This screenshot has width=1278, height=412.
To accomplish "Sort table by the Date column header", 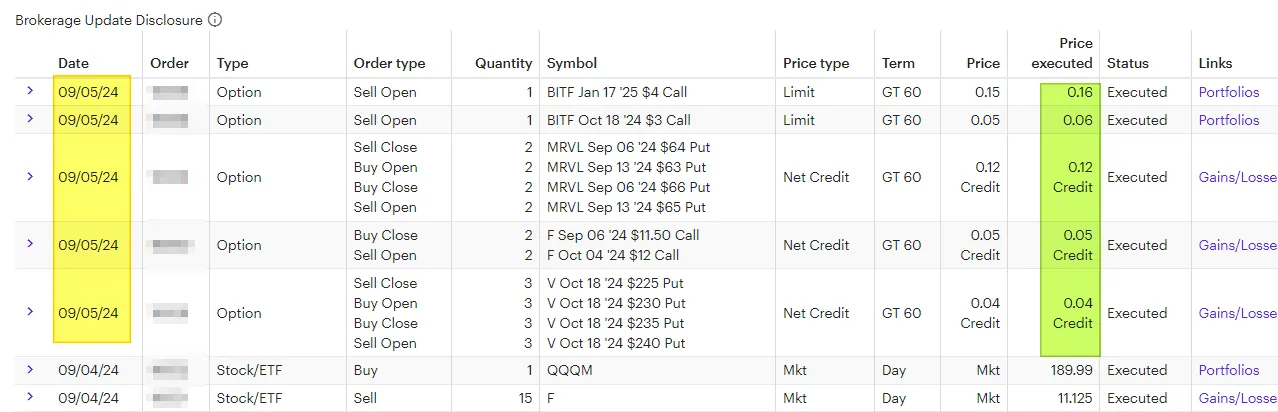I will 73,63.
